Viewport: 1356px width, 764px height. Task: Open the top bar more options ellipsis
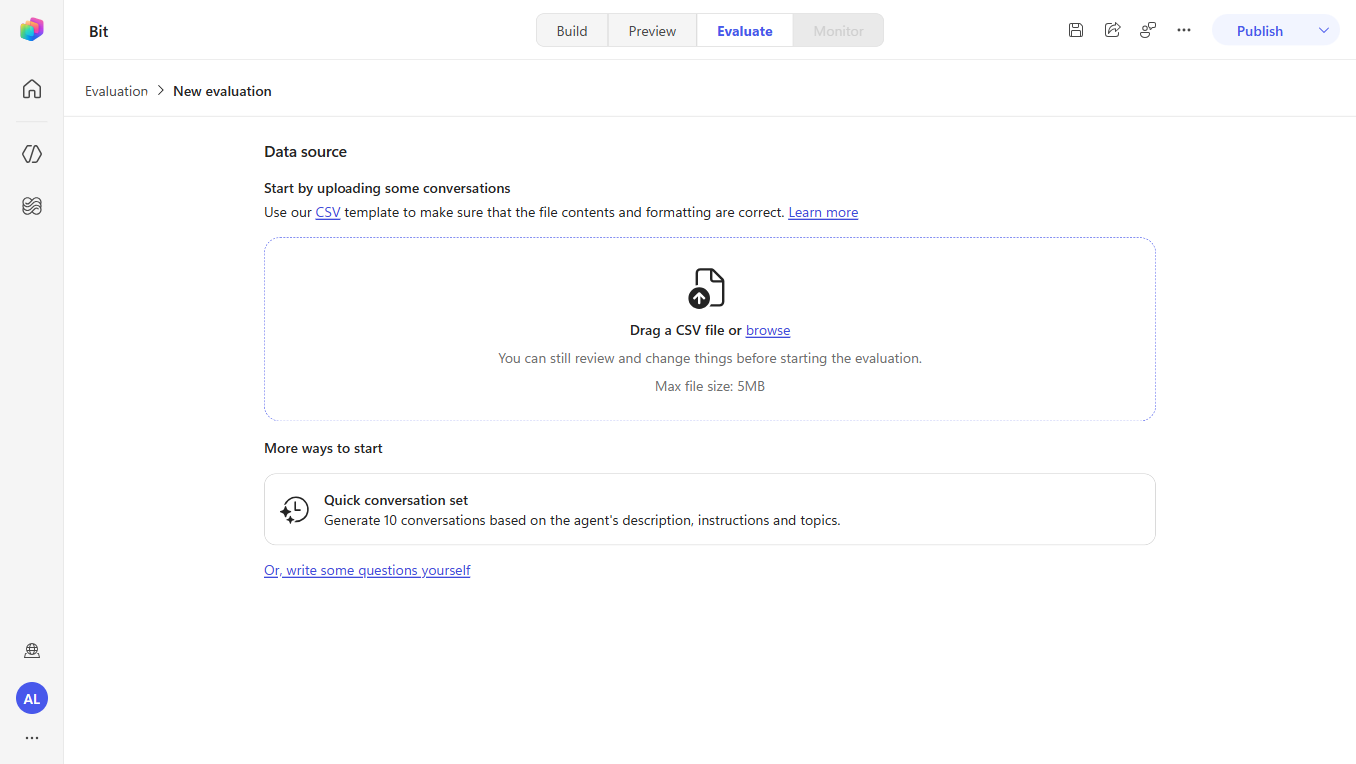click(x=1184, y=30)
